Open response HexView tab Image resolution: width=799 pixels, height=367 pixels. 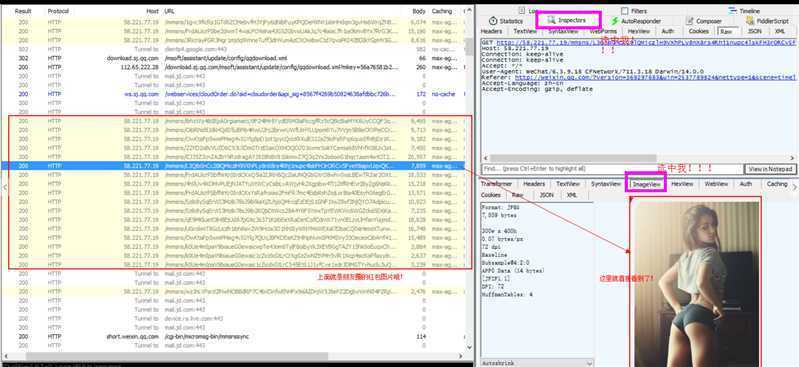click(x=682, y=184)
